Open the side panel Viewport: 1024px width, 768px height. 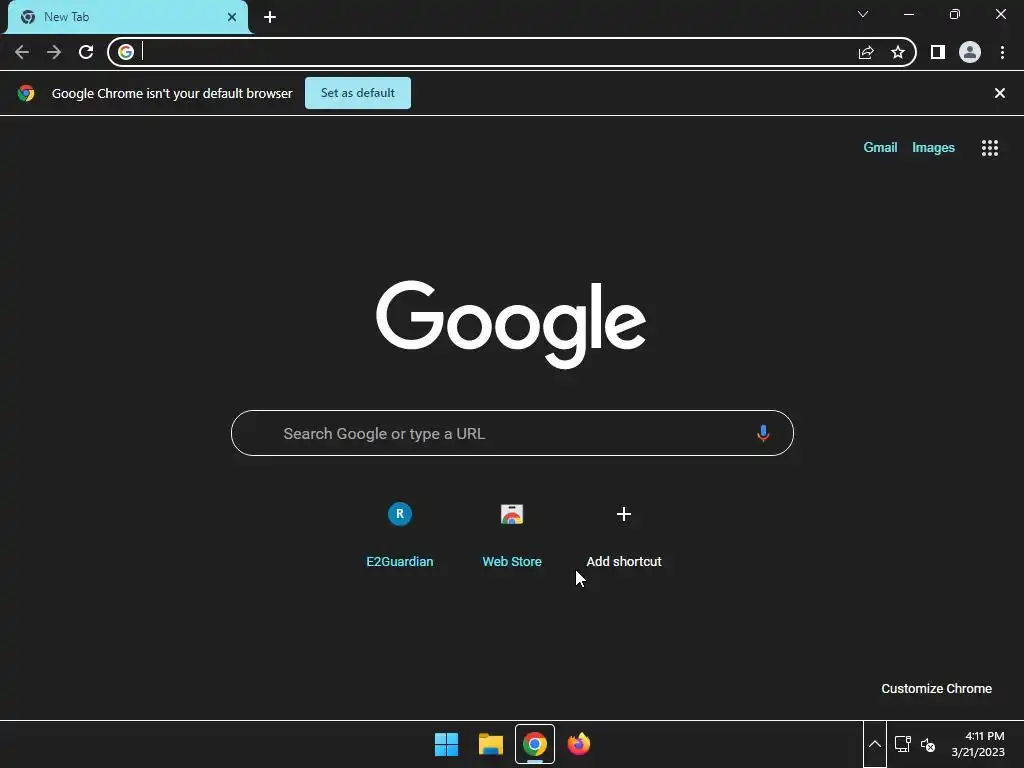pyautogui.click(x=938, y=52)
